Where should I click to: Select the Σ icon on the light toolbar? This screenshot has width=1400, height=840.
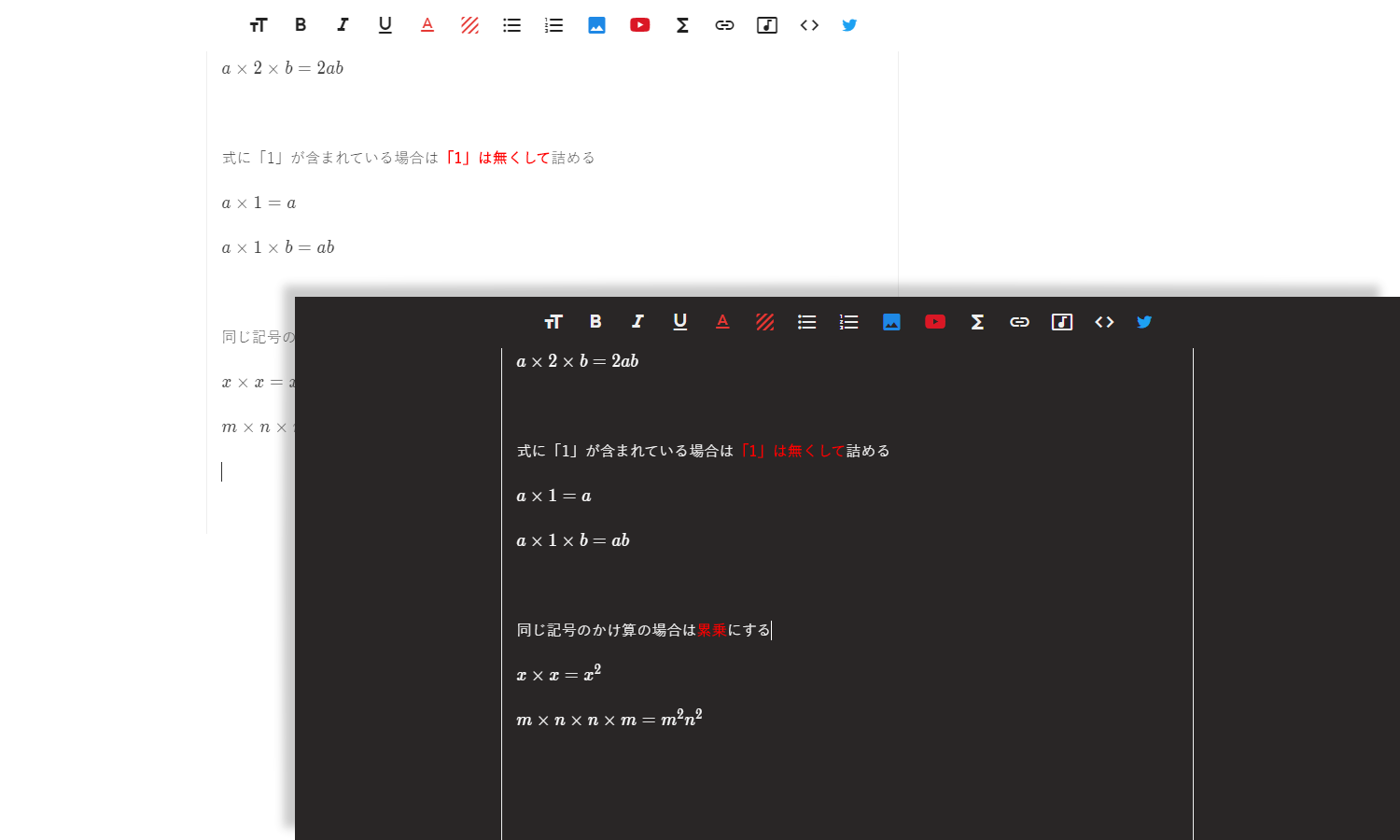[x=682, y=25]
